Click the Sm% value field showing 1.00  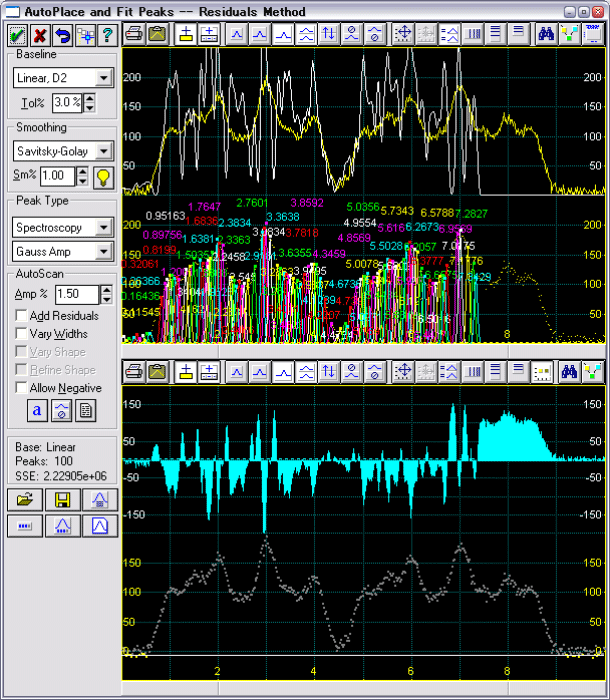click(x=56, y=176)
